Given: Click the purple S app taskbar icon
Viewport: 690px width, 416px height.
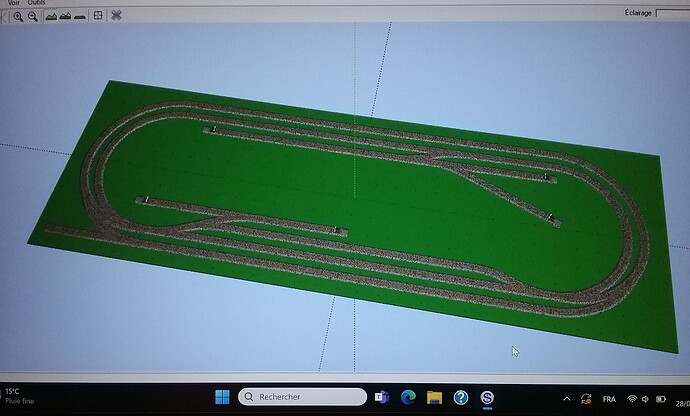Looking at the screenshot, I should [487, 398].
